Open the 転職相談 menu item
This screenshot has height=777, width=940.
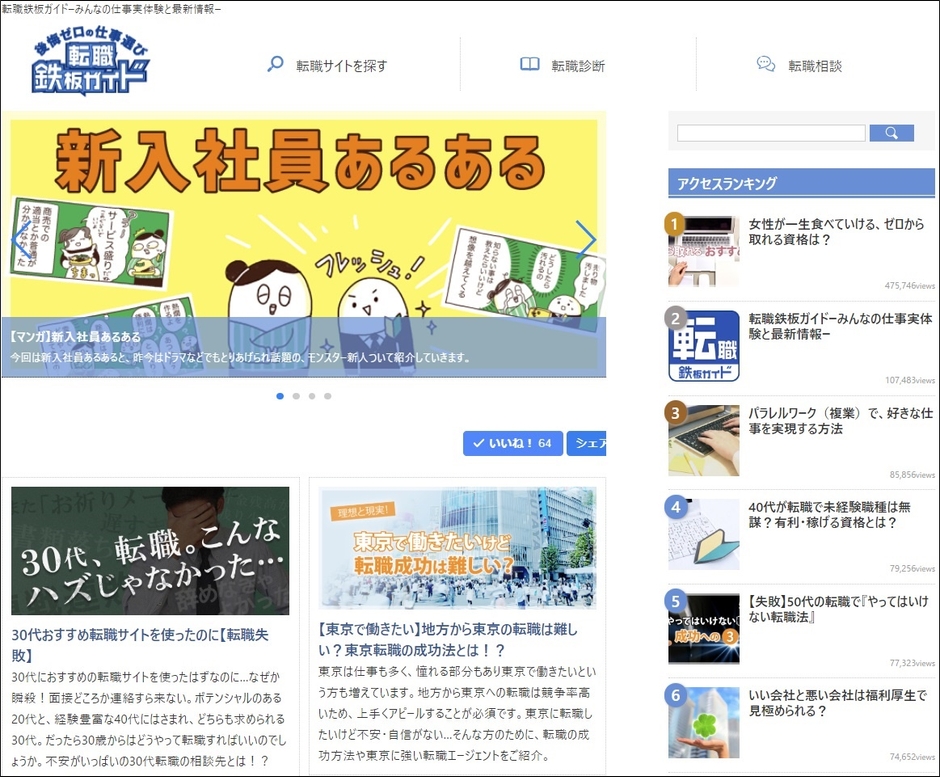(x=815, y=66)
